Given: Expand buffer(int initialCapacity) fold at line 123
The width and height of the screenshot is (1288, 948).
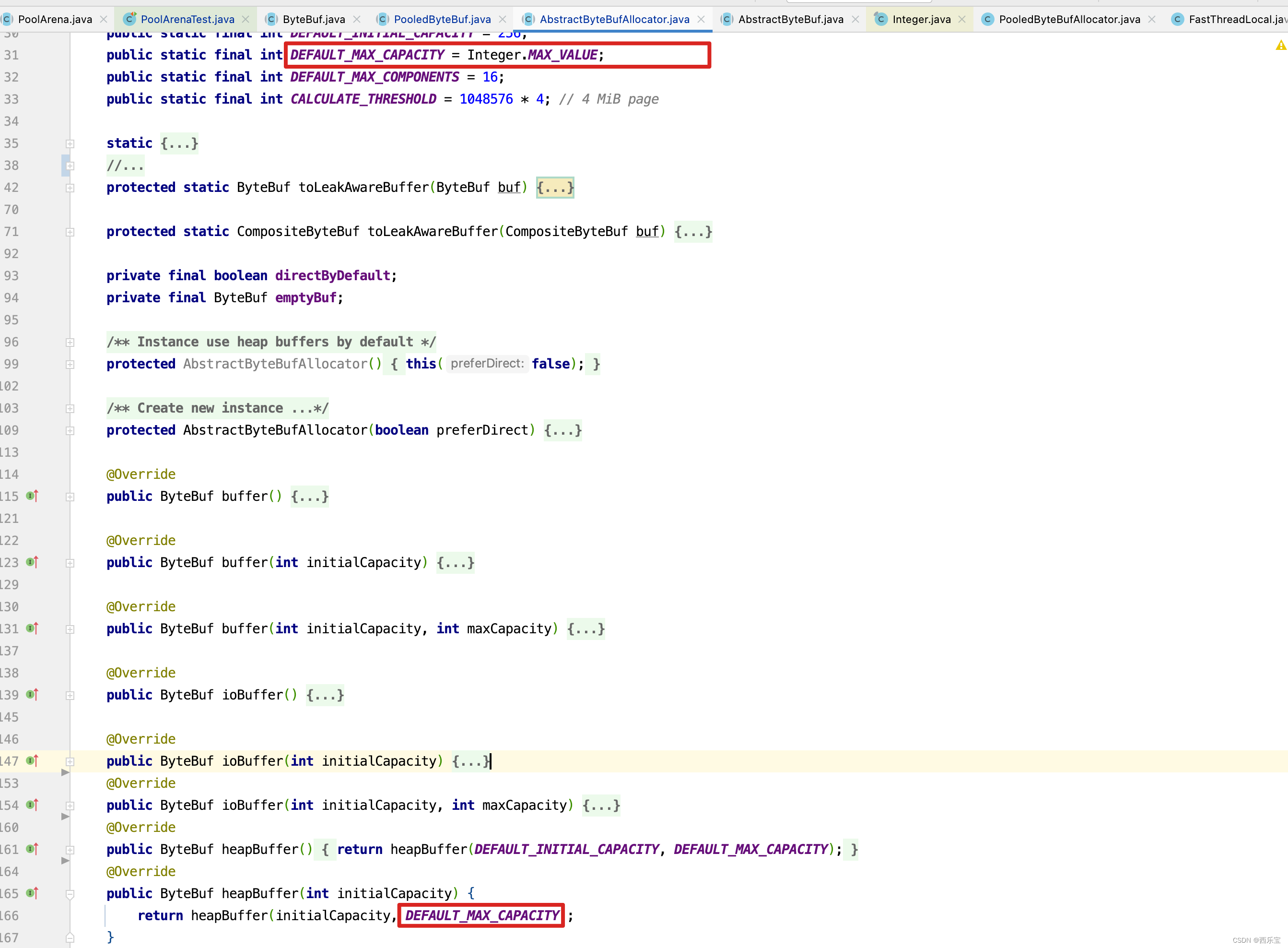Looking at the screenshot, I should 70,563.
